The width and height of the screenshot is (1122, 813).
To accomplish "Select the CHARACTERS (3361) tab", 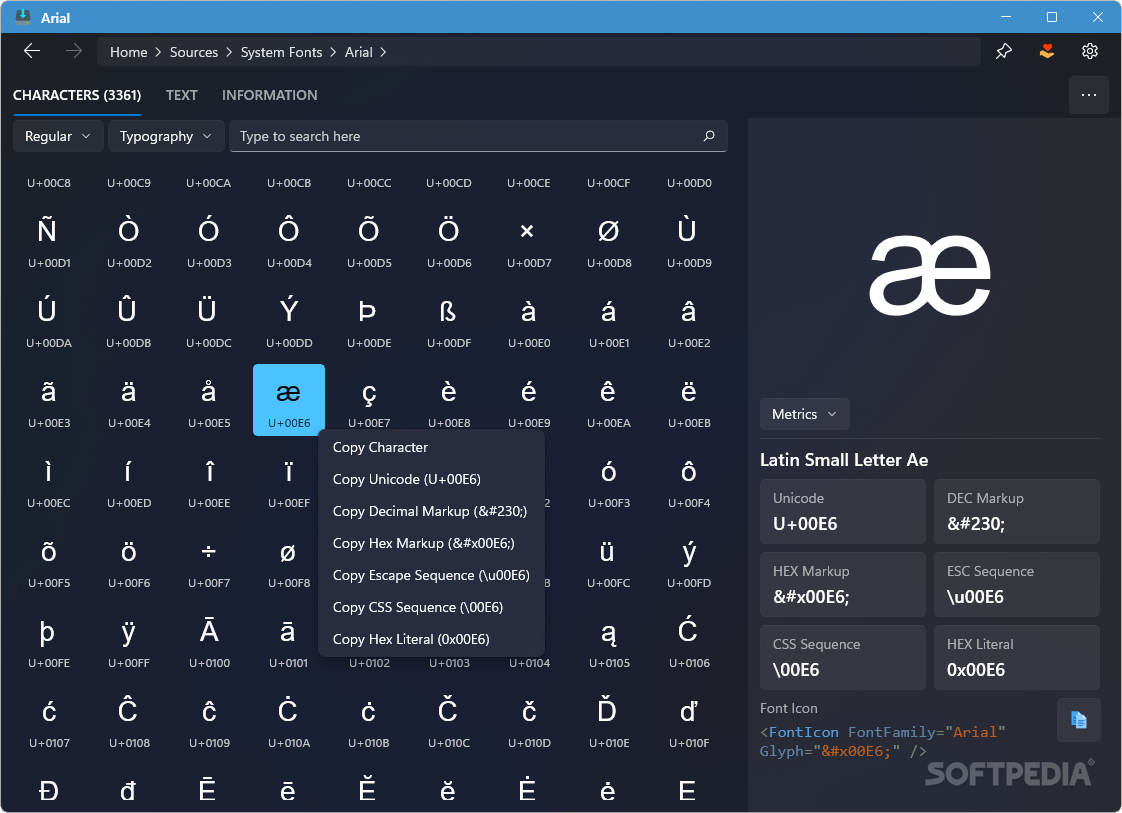I will tap(77, 95).
